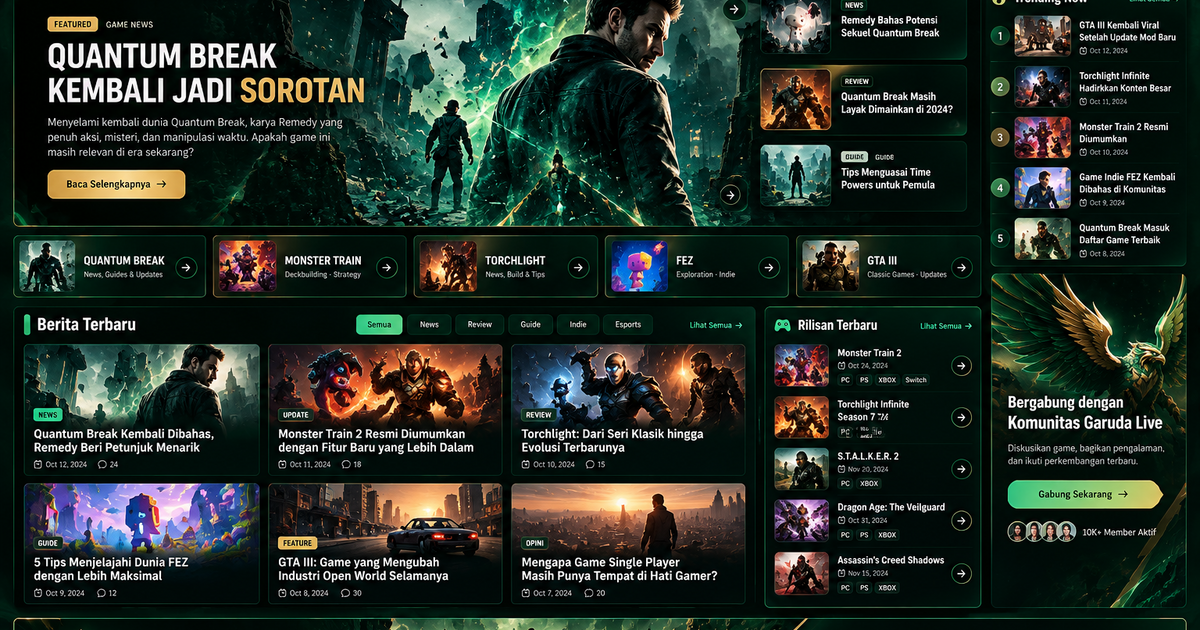Switch to the Esports filter tab
Screen dimensions: 1200x630
pos(628,325)
